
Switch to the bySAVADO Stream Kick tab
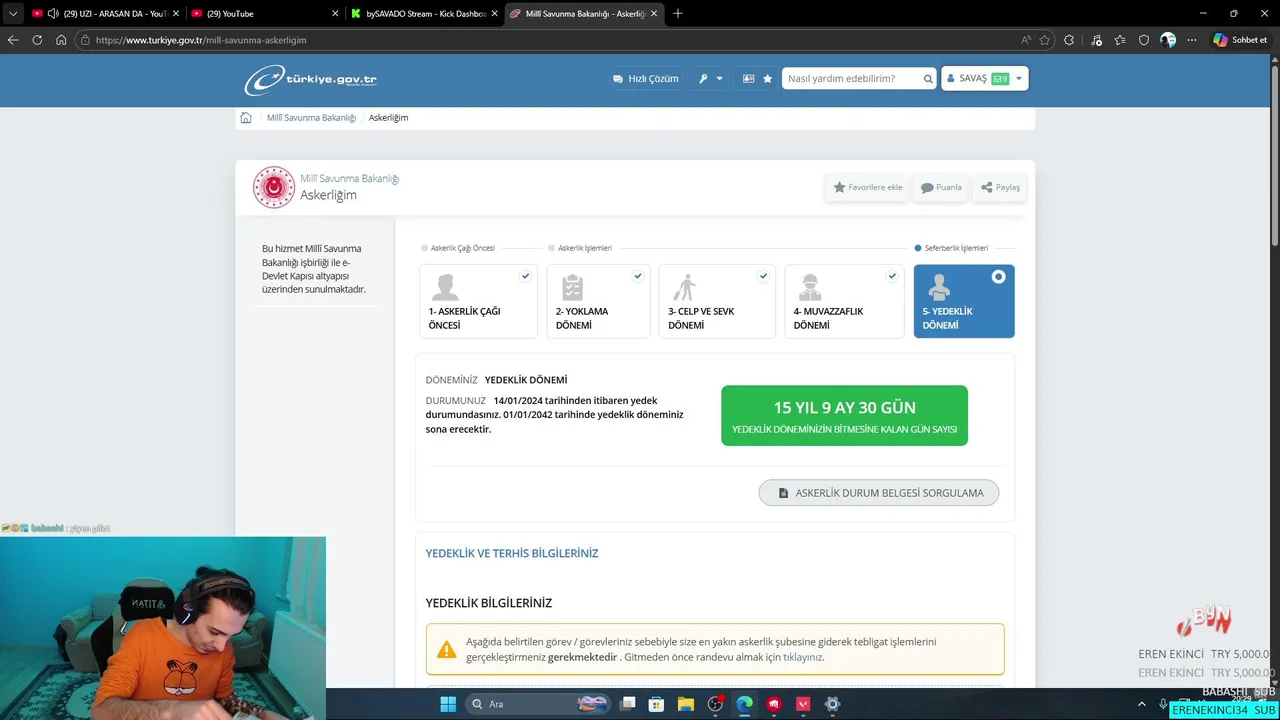point(425,14)
